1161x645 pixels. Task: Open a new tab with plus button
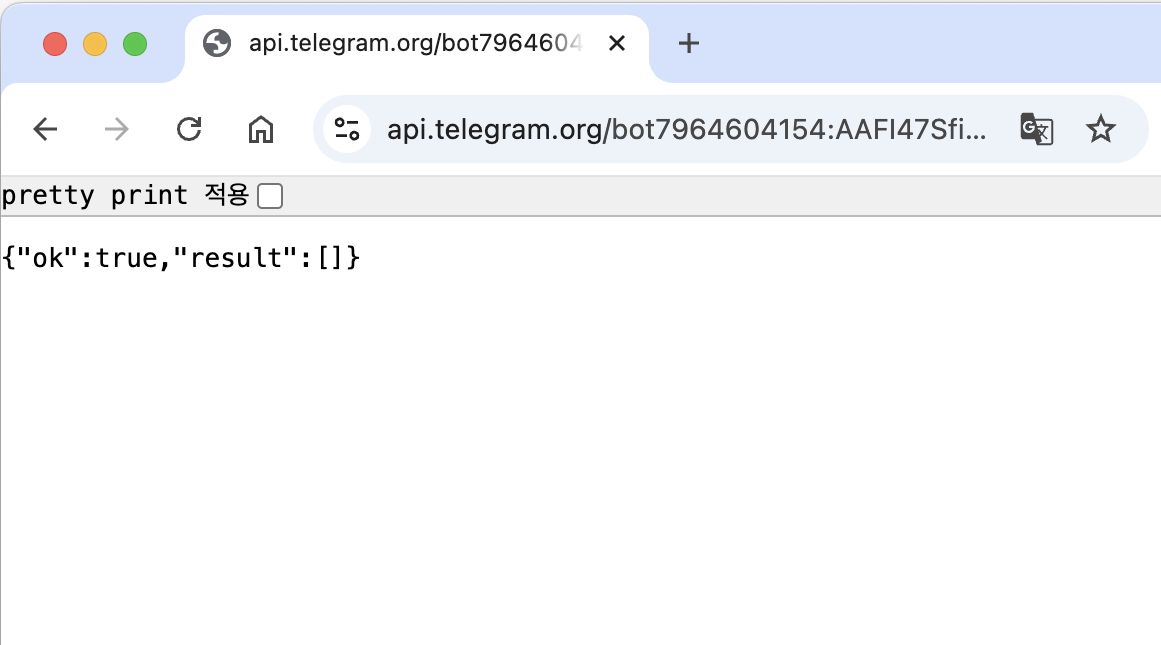point(689,44)
